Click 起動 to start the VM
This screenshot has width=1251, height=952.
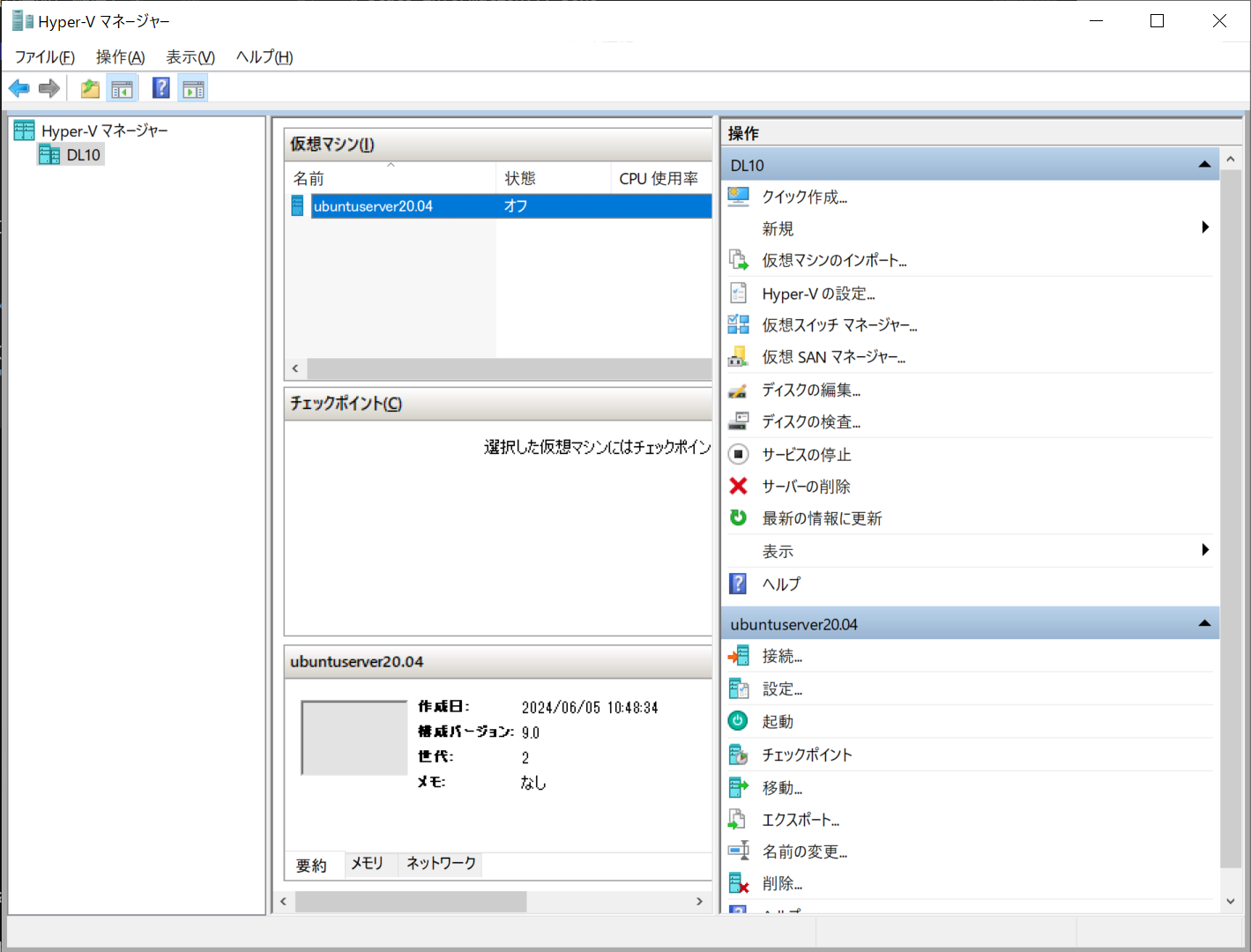point(778,721)
